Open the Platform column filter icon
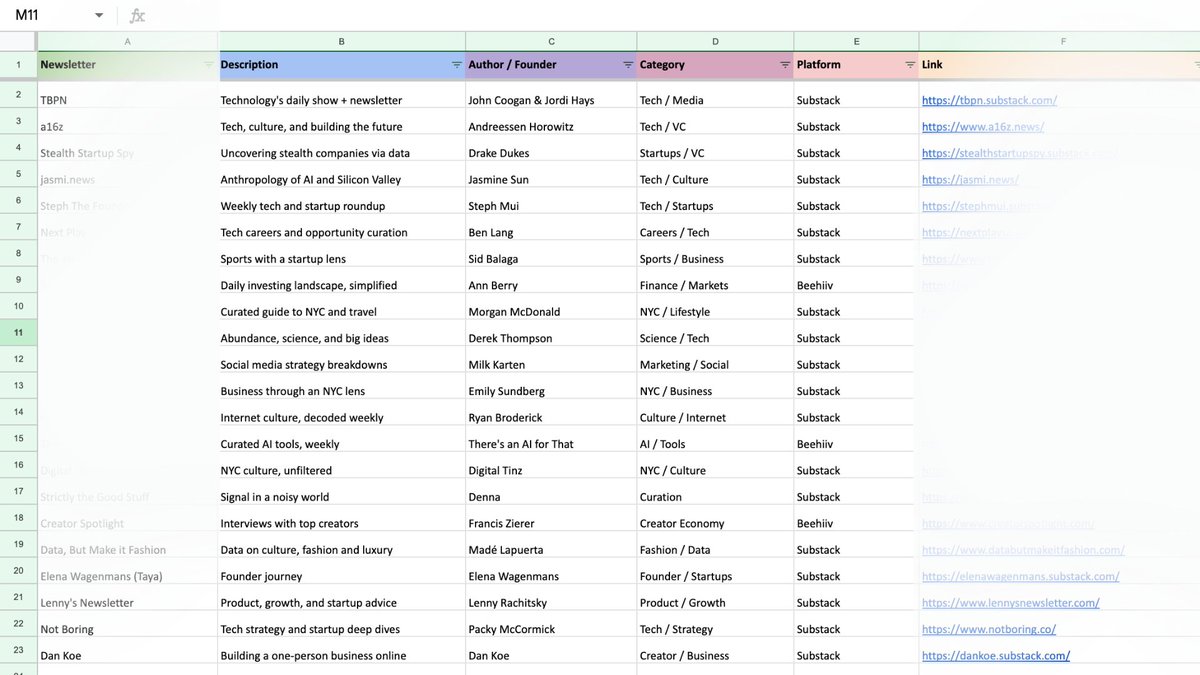The image size is (1200, 675). click(910, 65)
